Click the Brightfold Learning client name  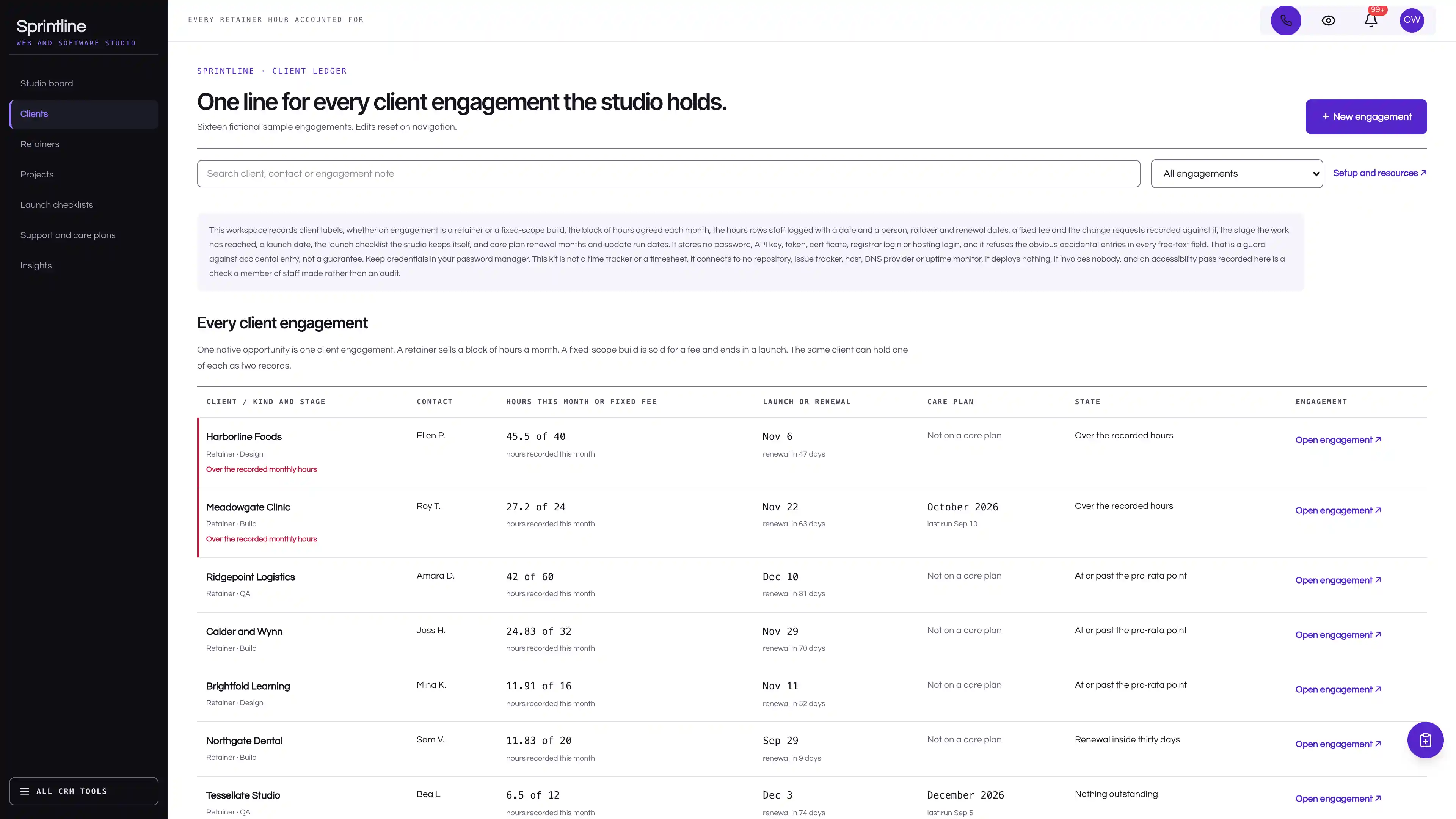[x=248, y=686]
